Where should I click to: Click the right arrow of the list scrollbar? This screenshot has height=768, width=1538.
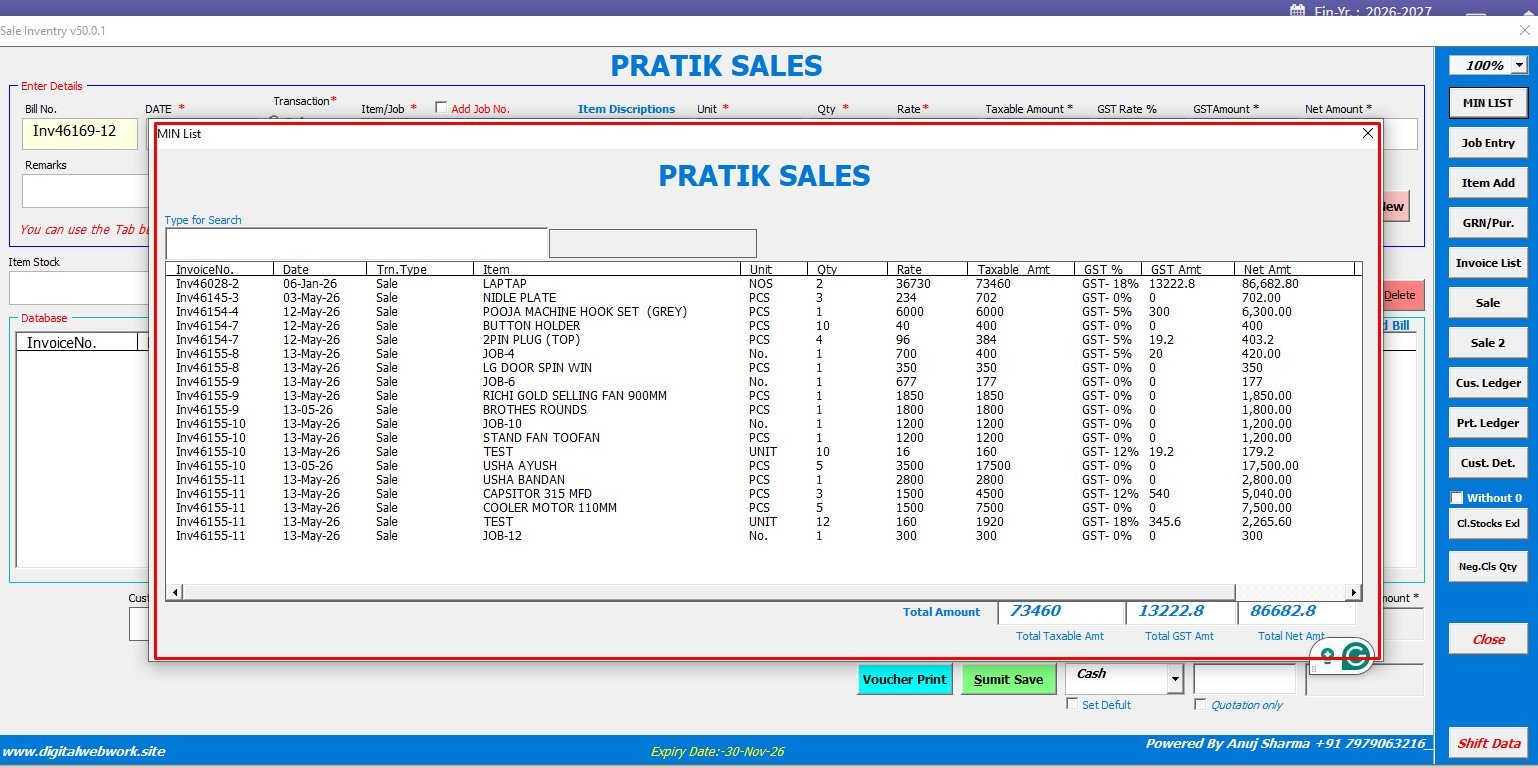point(1353,592)
